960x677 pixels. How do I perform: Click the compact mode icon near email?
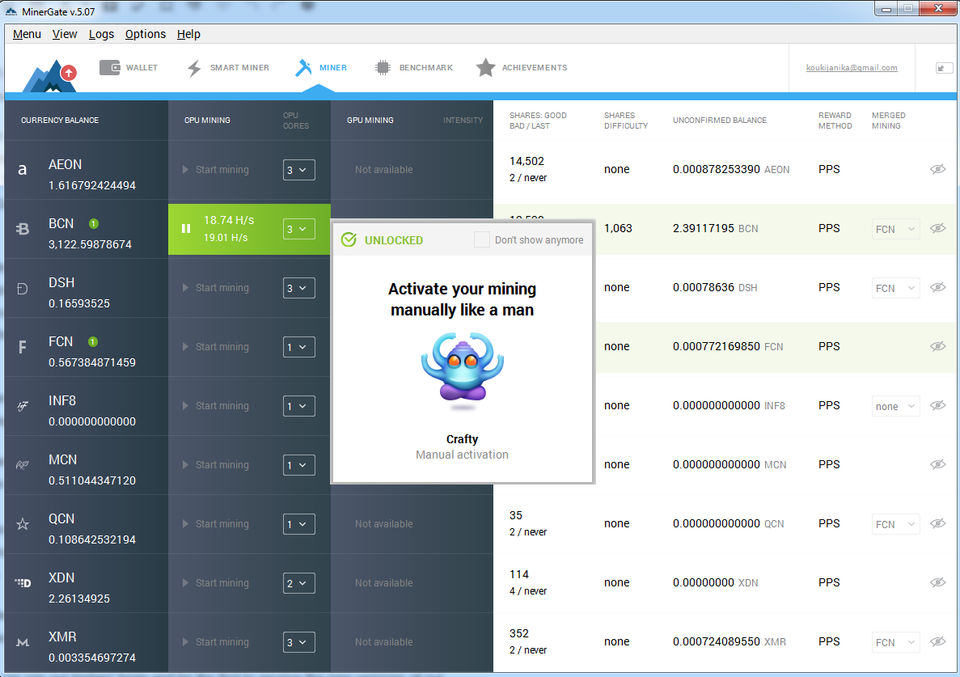[943, 68]
